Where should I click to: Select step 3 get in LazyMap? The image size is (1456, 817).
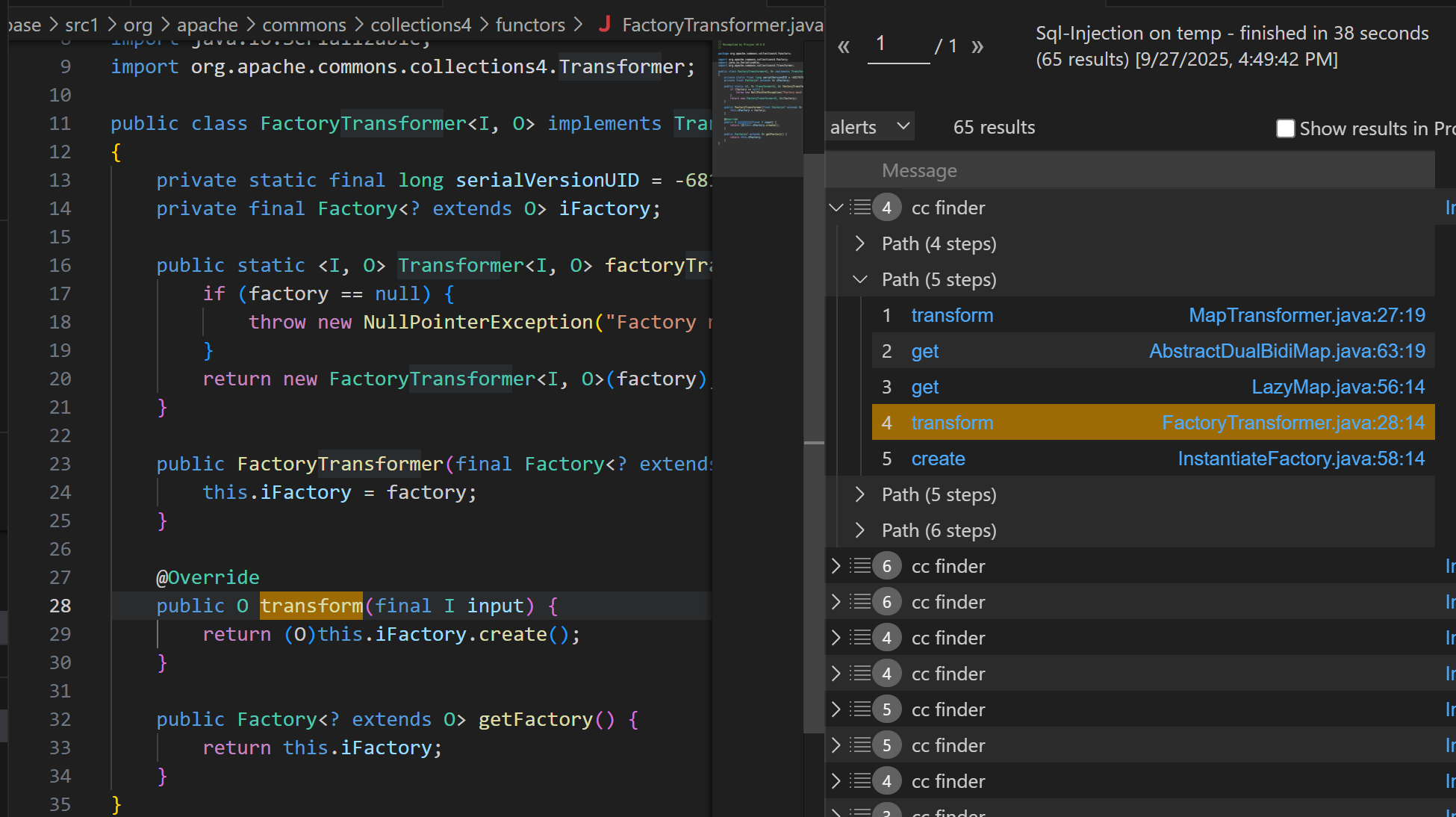[925, 387]
